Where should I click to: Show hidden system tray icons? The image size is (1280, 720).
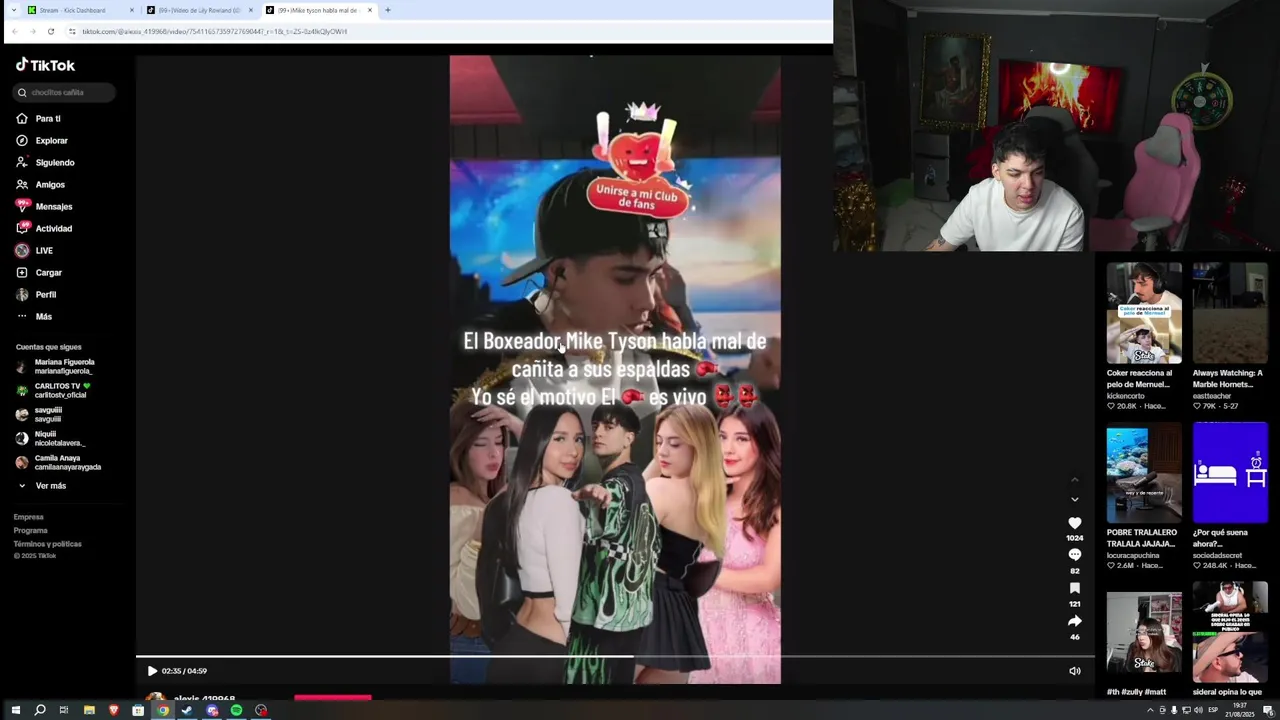click(1150, 710)
